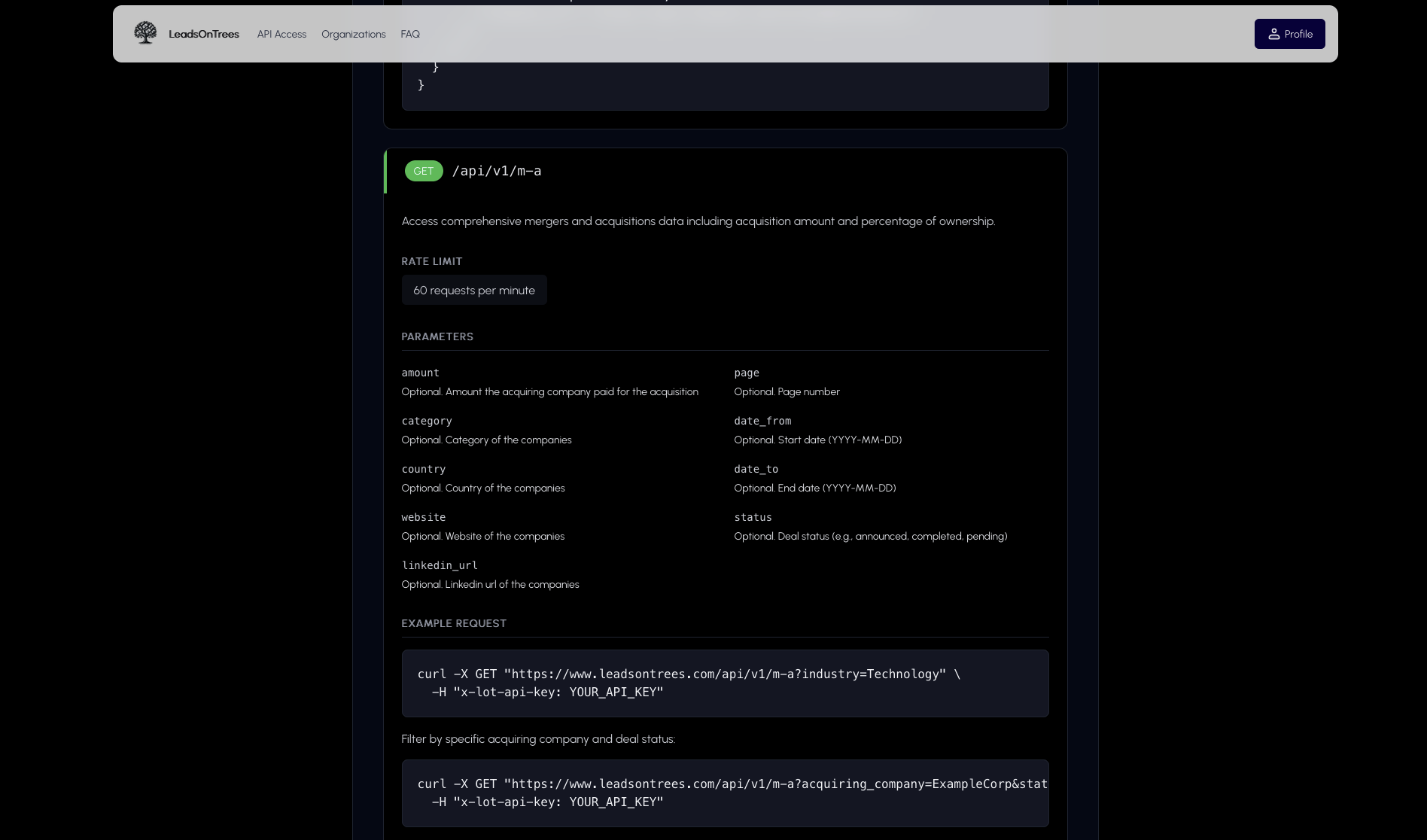Click the date_from parameter name
This screenshot has width=1427, height=840.
[x=762, y=421]
